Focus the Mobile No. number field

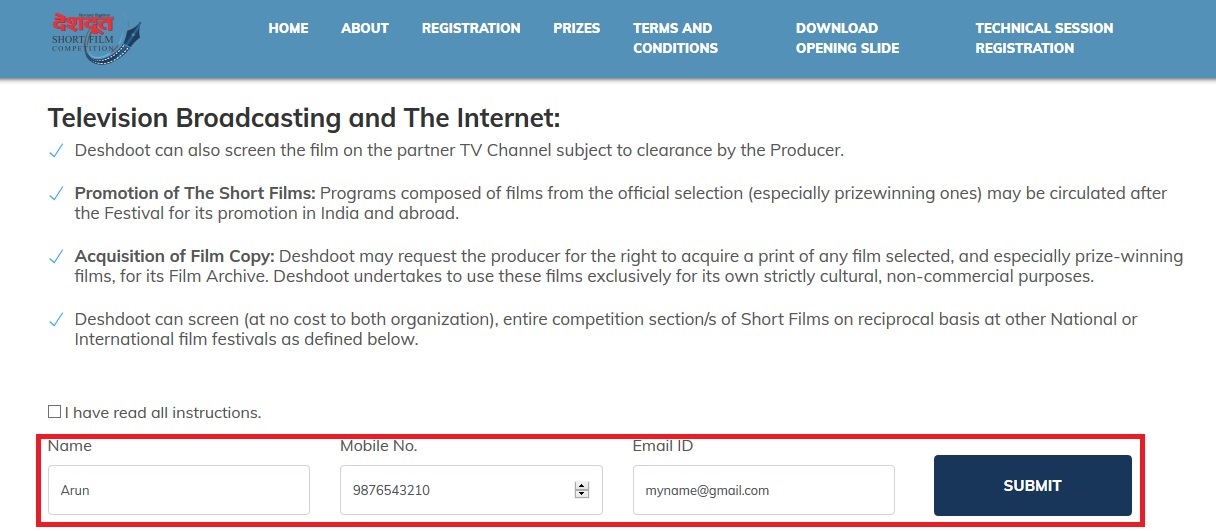point(455,490)
